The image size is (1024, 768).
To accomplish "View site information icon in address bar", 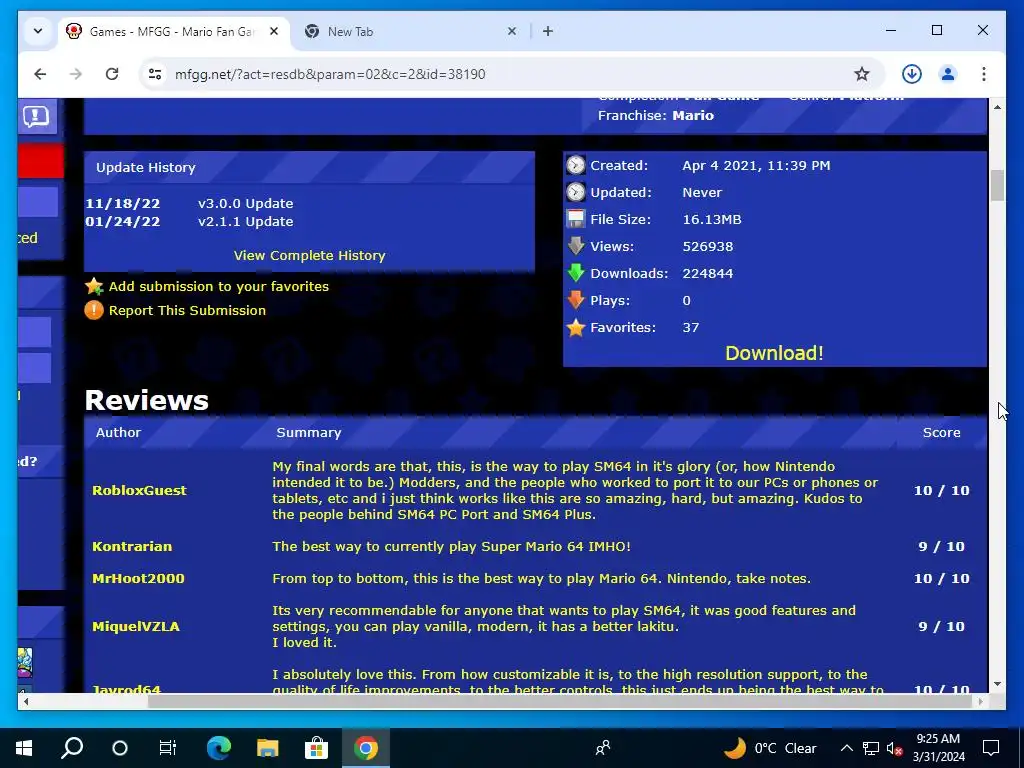I will pyautogui.click(x=155, y=74).
